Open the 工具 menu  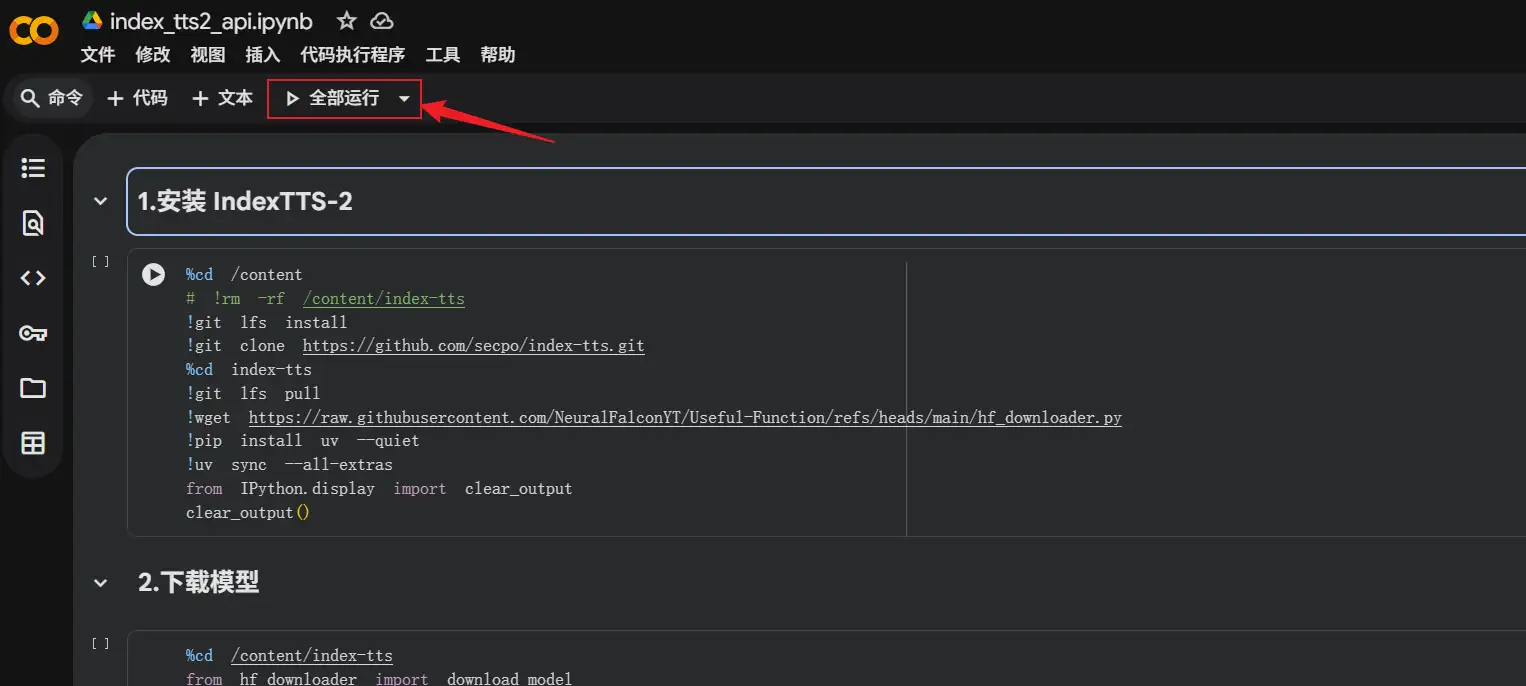tap(442, 55)
